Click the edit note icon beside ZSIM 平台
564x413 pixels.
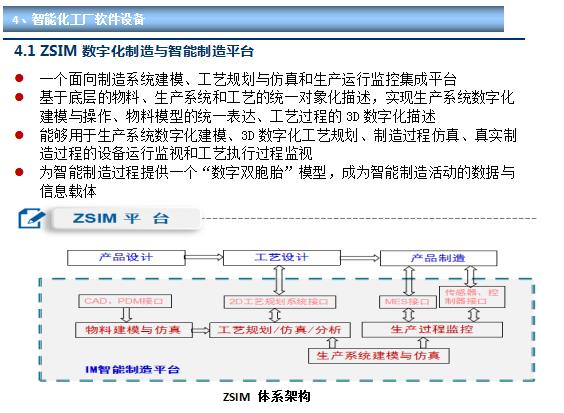[32, 218]
